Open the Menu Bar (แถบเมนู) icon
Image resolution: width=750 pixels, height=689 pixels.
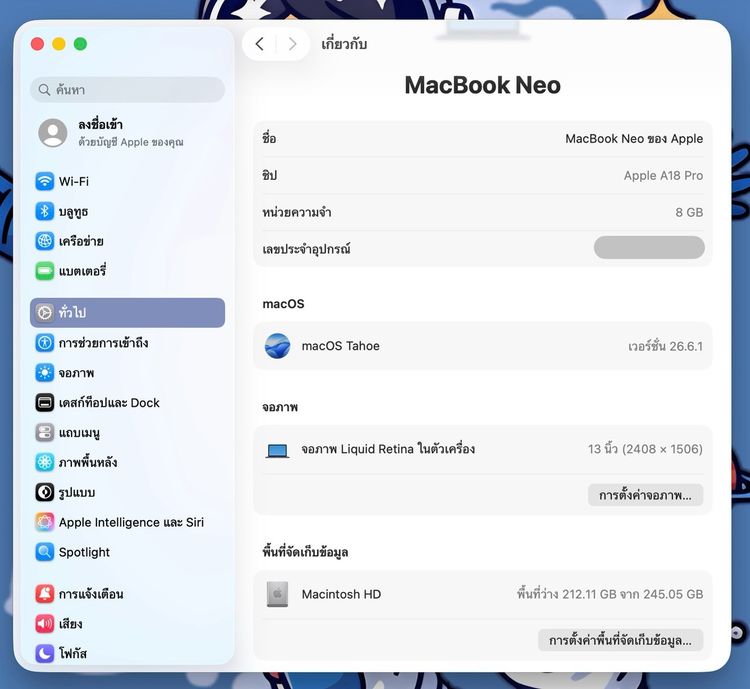point(44,433)
